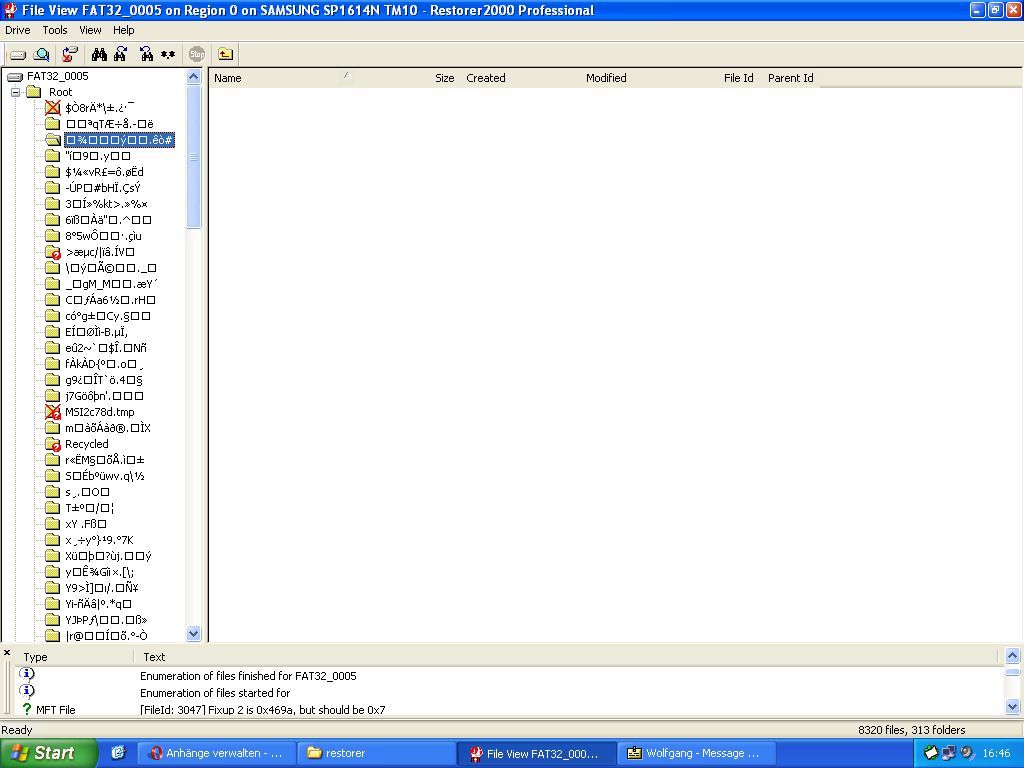
Task: Click the log panel scroll-down arrow
Action: [x=1012, y=706]
